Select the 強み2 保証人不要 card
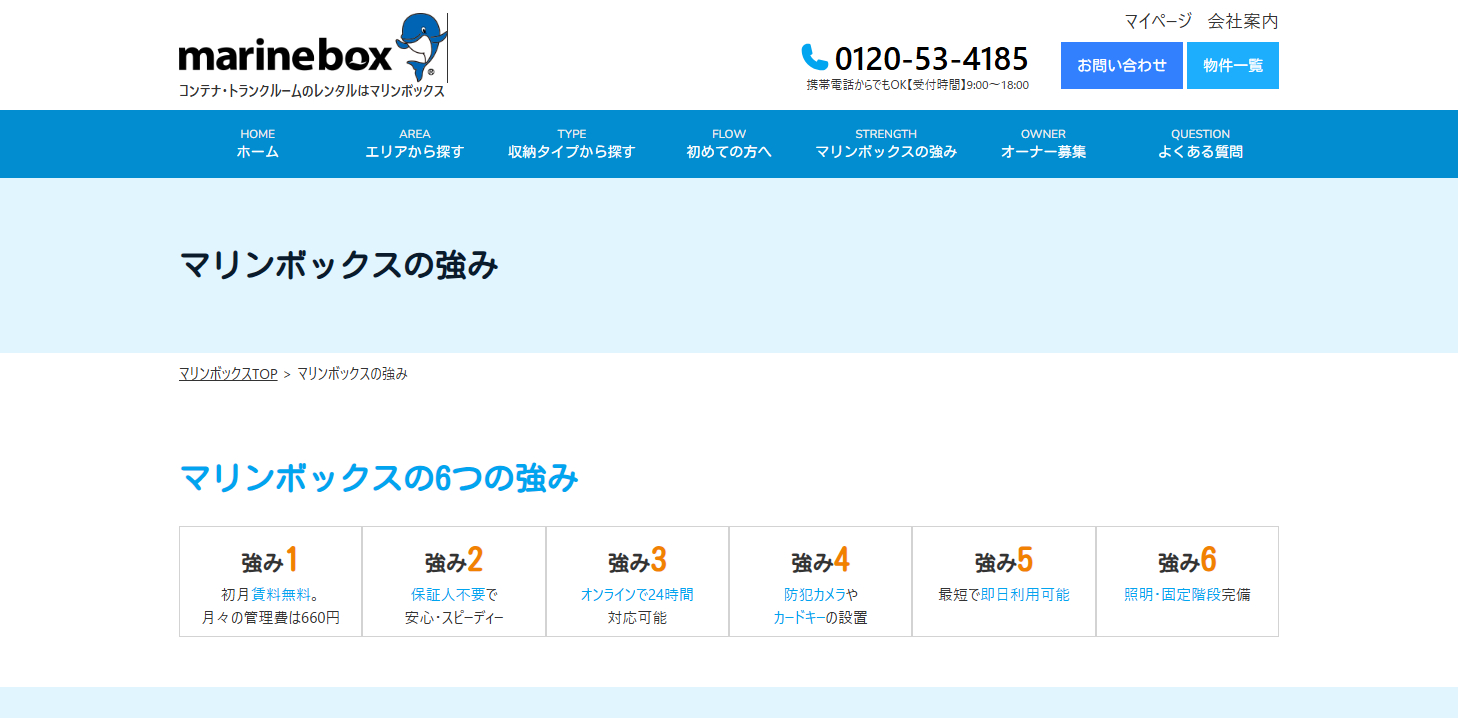This screenshot has height=718, width=1458. pos(454,581)
